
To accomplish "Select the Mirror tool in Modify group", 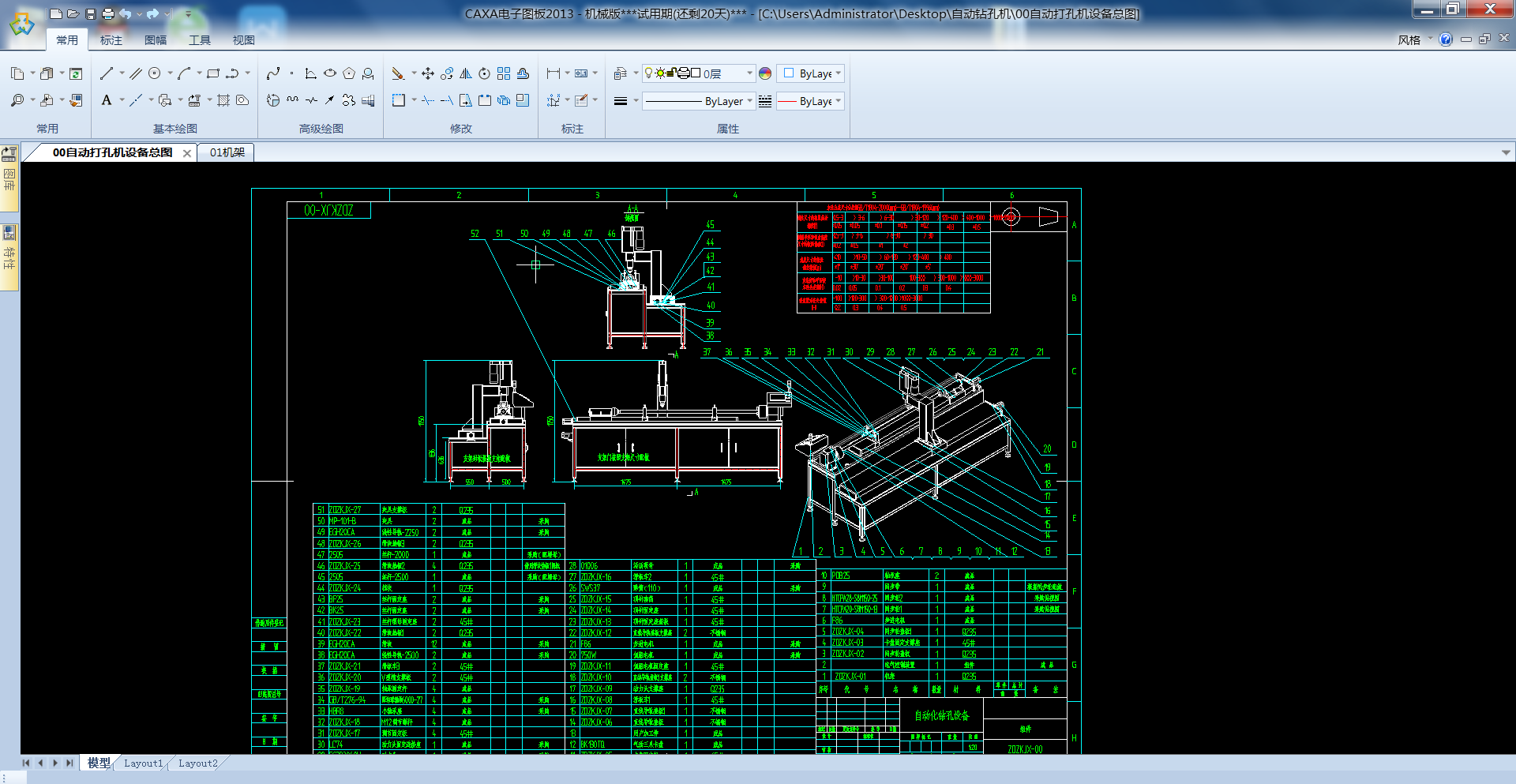I will 466,73.
